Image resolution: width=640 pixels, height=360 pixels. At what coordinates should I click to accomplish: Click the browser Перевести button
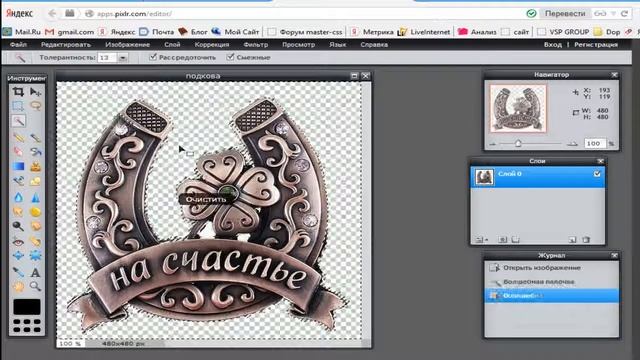(x=565, y=13)
